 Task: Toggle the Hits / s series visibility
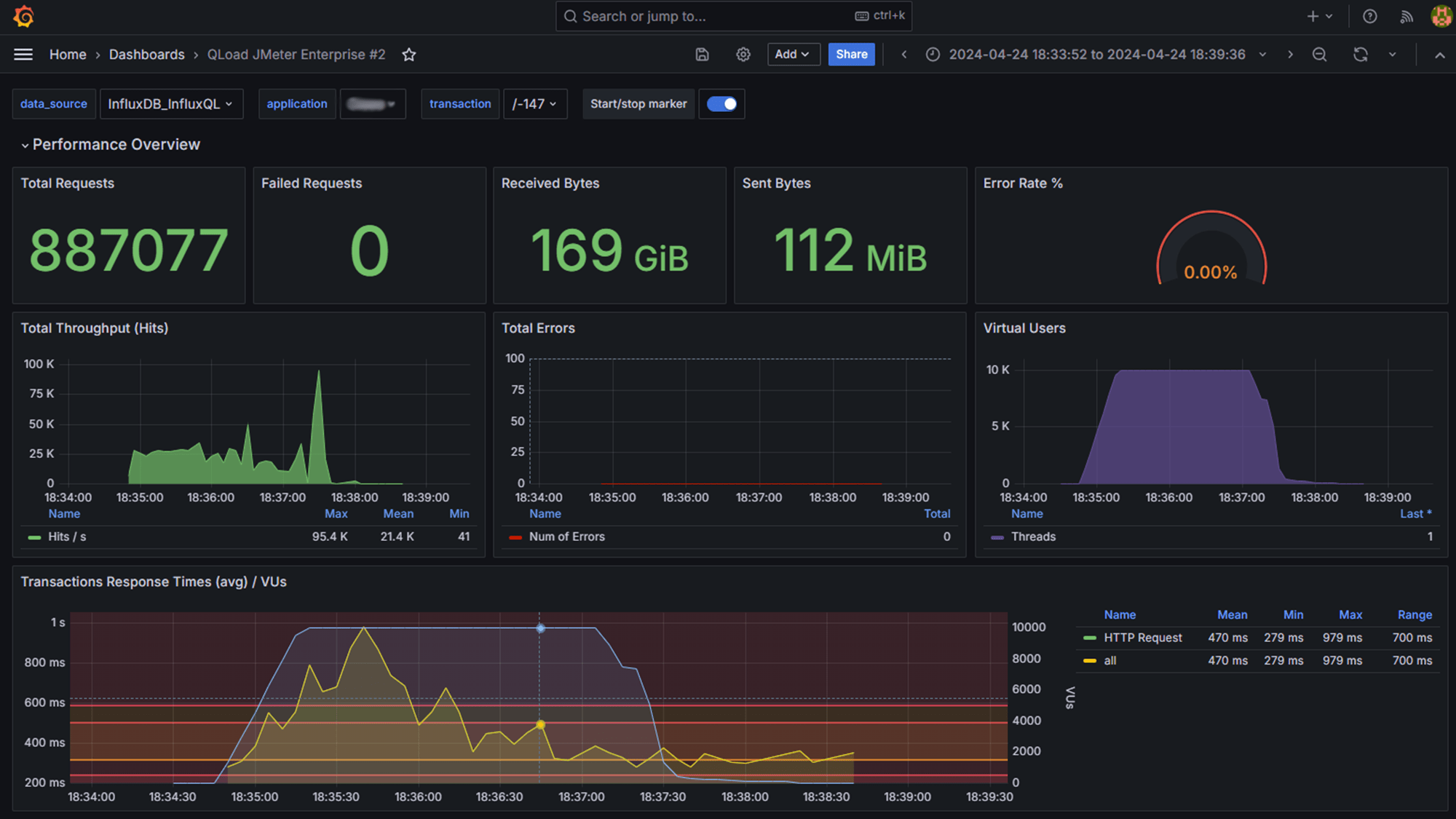(66, 537)
